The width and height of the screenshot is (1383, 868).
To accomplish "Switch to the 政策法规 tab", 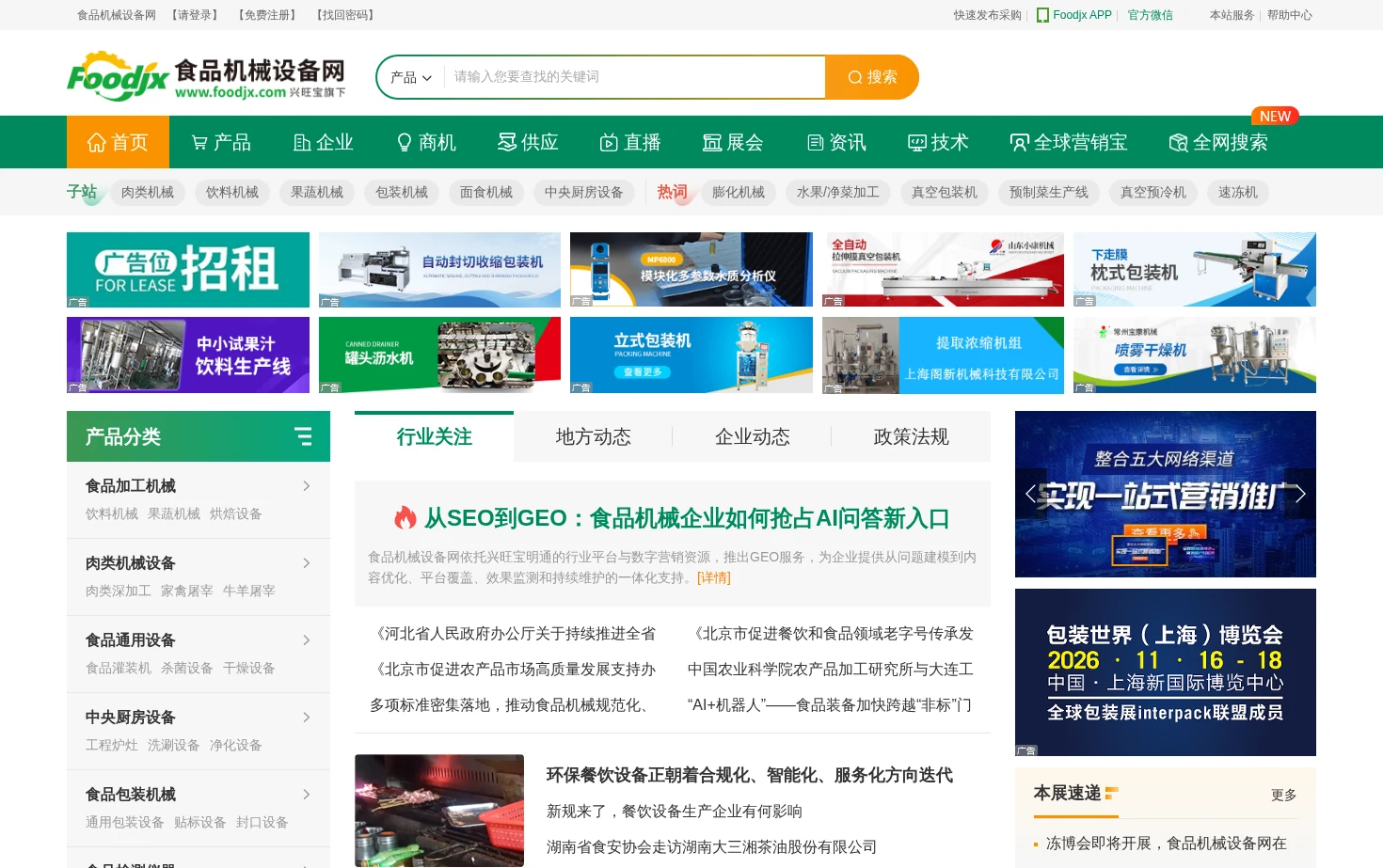I will tap(911, 436).
